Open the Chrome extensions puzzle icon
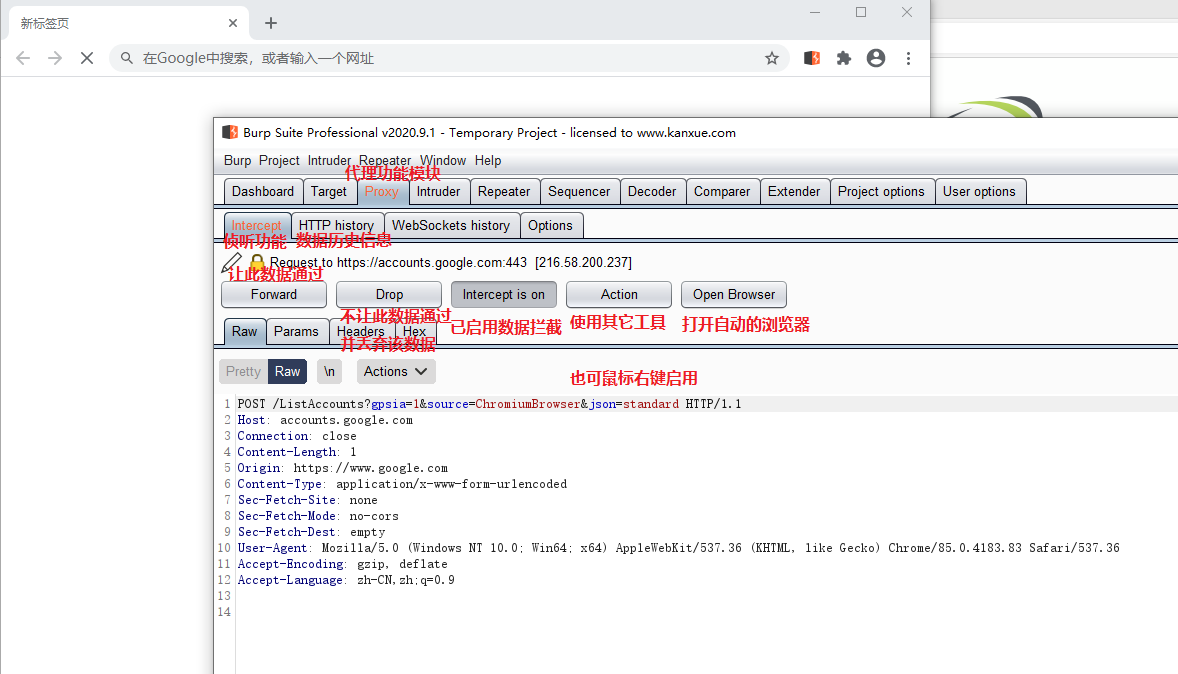The height and width of the screenshot is (674, 1178). click(x=844, y=58)
